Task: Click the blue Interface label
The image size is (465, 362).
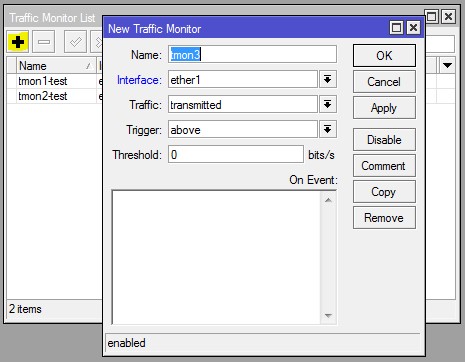Action: click(139, 80)
